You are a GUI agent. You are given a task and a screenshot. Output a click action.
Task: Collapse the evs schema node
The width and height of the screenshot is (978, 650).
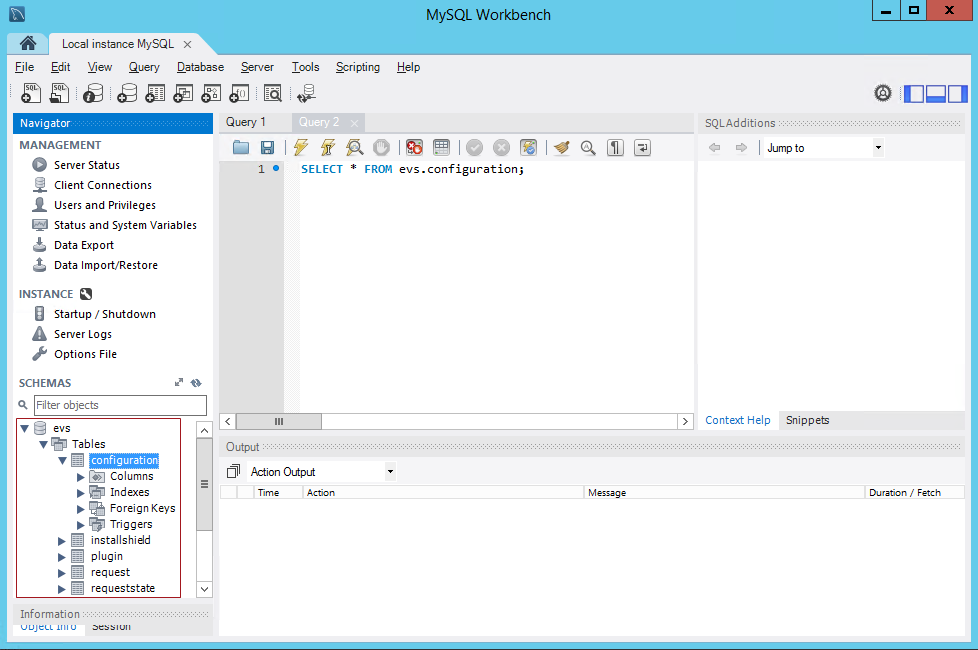point(24,428)
